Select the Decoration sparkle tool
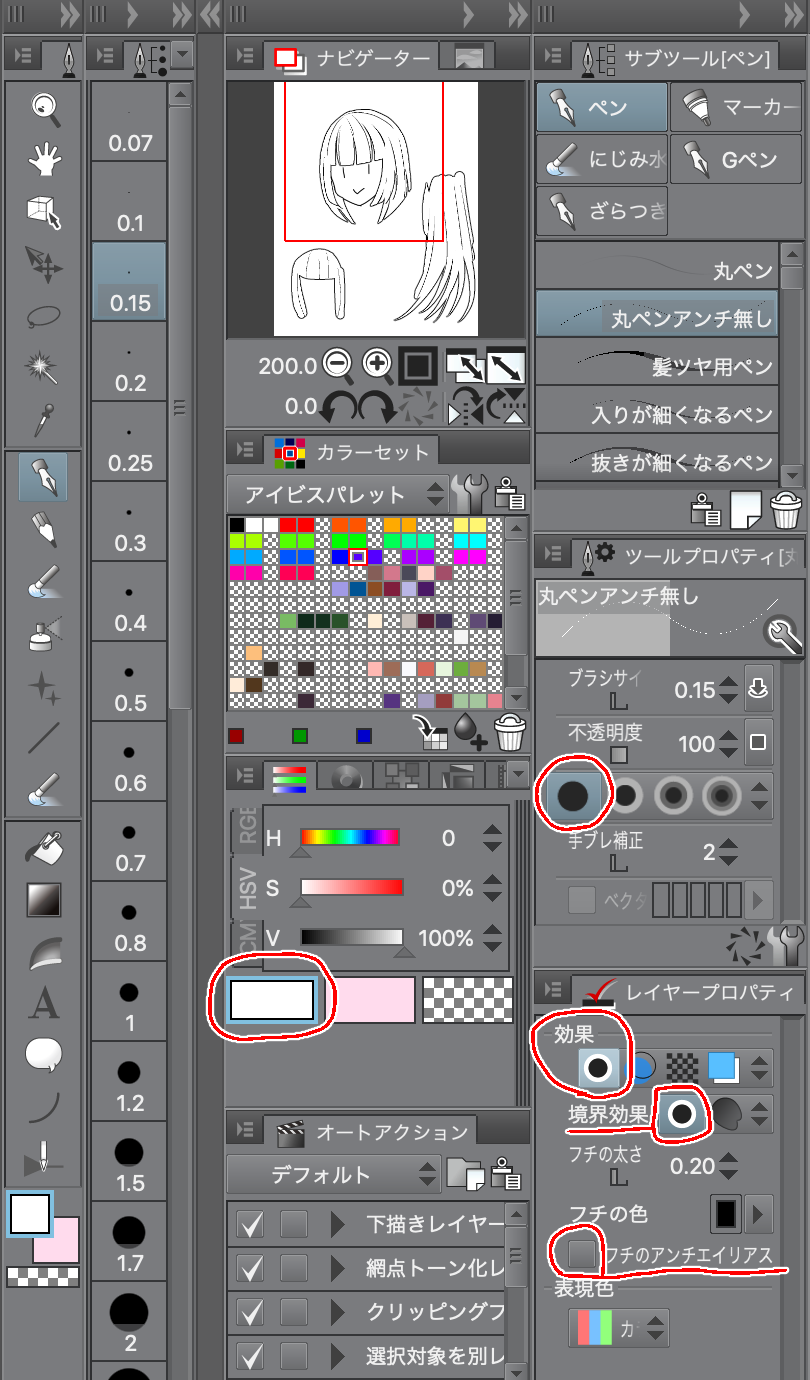Image resolution: width=810 pixels, height=1380 pixels. point(43,685)
